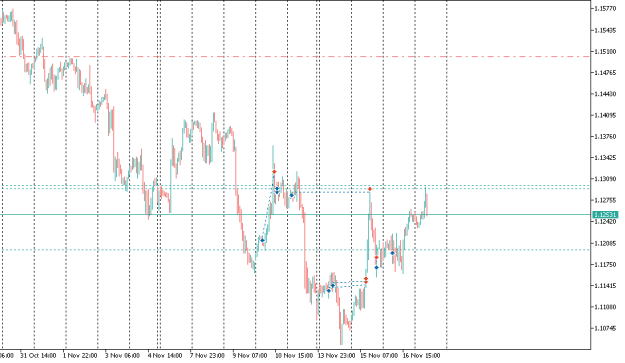This screenshot has height=363, width=625.
Task: Click the 1.12420 price axis label
Action: 605,222
